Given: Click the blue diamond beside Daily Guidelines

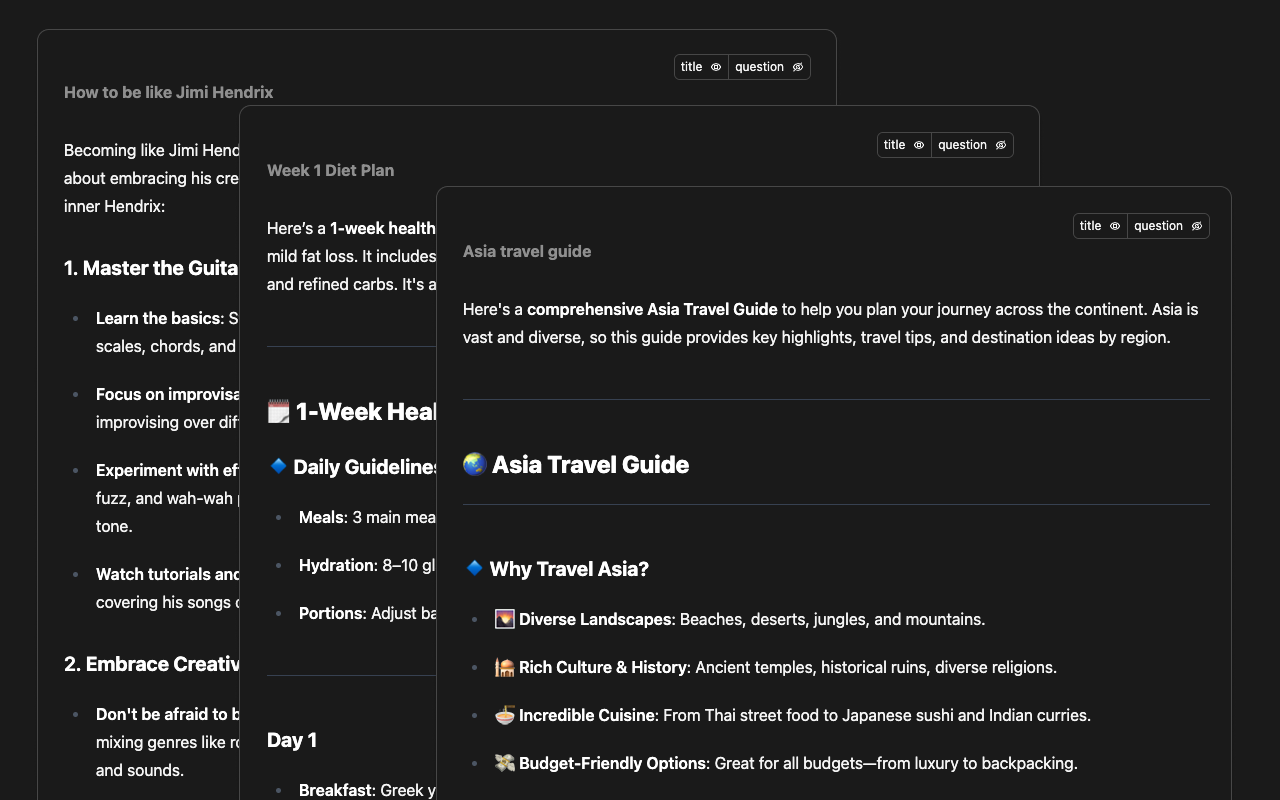Looking at the screenshot, I should point(279,466).
